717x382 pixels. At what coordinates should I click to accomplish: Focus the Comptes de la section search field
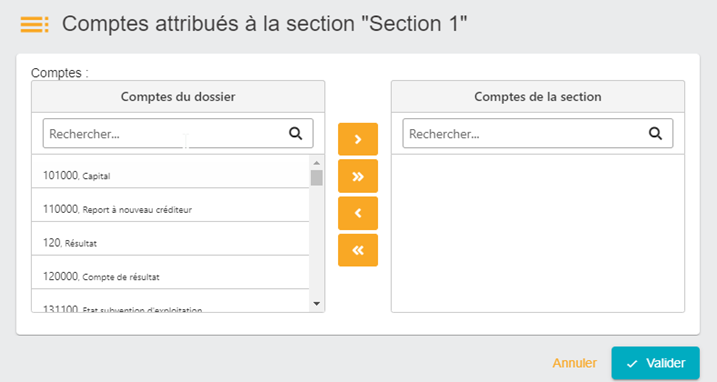pyautogui.click(x=538, y=134)
